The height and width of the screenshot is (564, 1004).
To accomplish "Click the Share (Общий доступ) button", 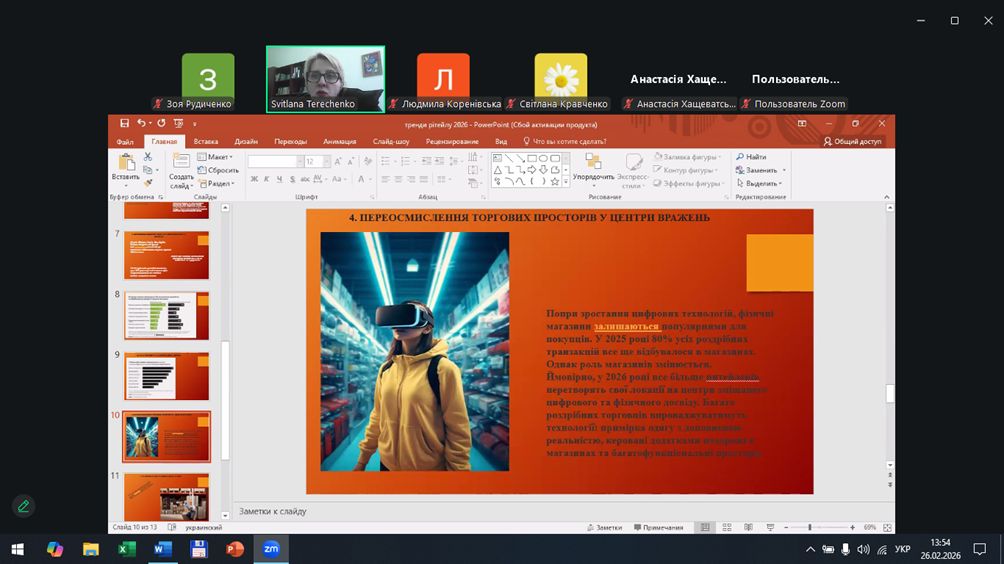I will pyautogui.click(x=853, y=141).
